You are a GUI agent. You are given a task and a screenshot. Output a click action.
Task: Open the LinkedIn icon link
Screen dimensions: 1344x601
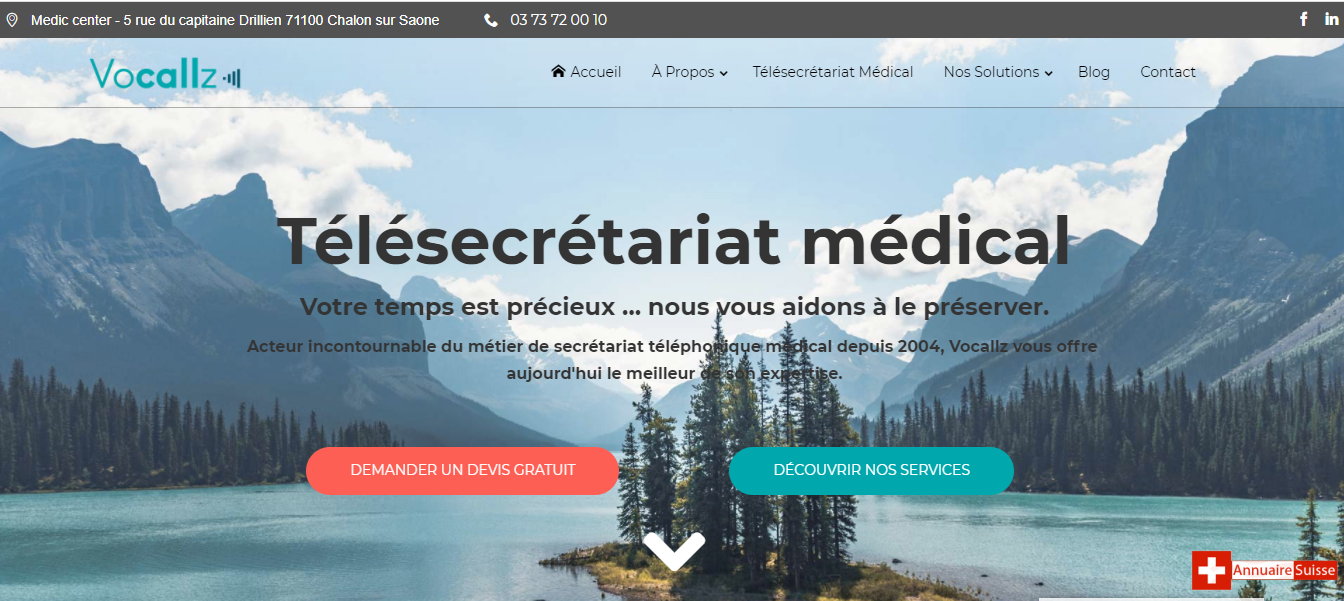point(1332,19)
